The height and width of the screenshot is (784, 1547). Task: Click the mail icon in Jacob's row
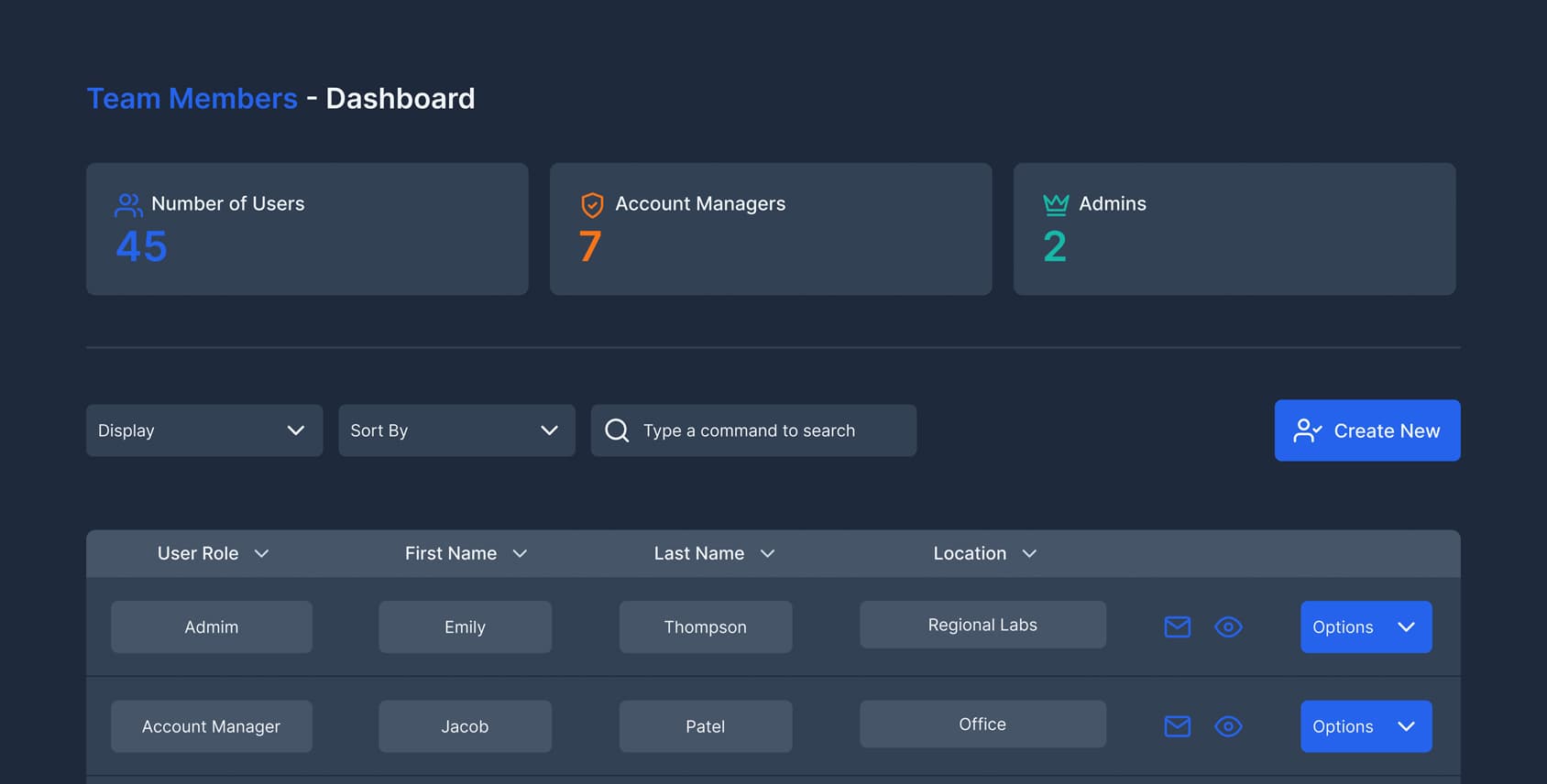pos(1177,726)
